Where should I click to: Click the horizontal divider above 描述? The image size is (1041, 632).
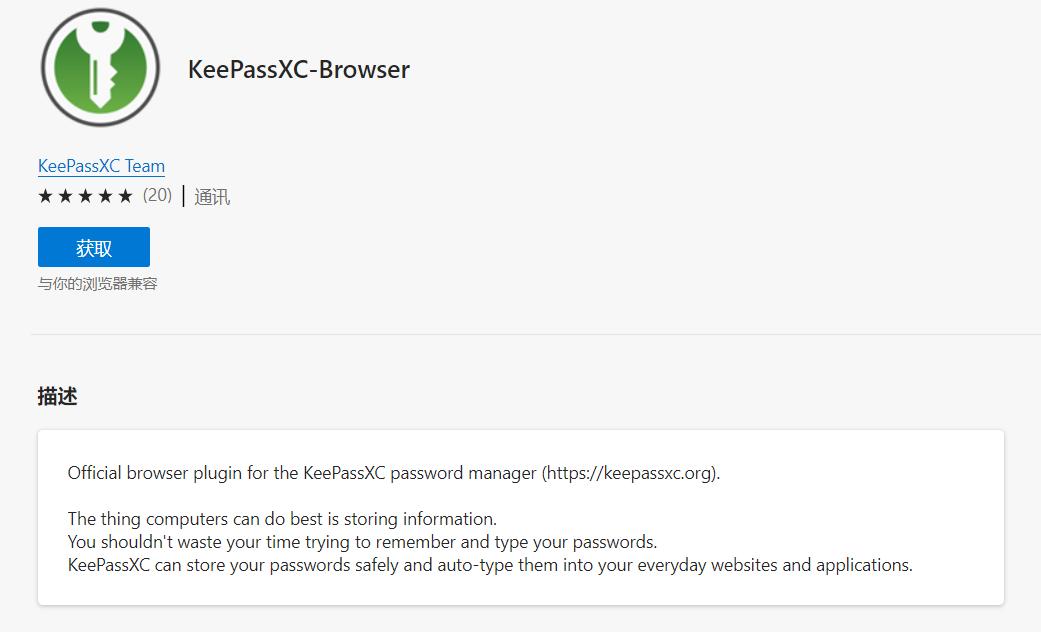[520, 334]
